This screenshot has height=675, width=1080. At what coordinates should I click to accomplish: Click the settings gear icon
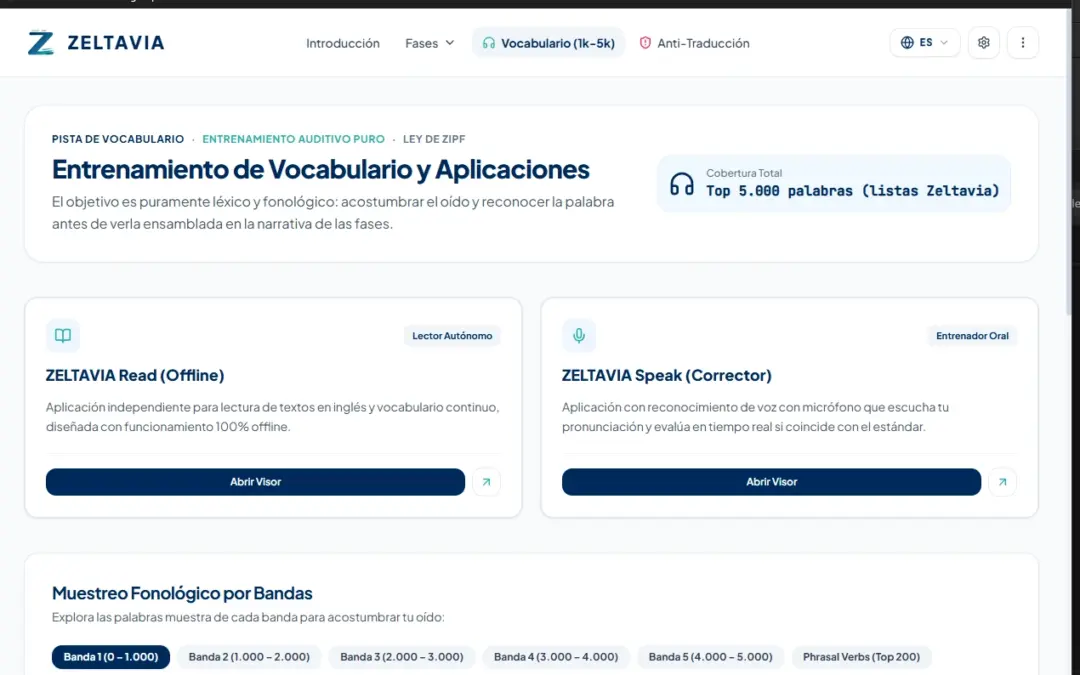[984, 43]
